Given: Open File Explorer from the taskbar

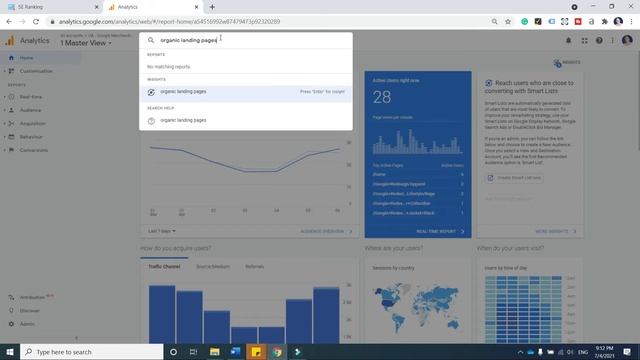Looking at the screenshot, I should click(215, 352).
